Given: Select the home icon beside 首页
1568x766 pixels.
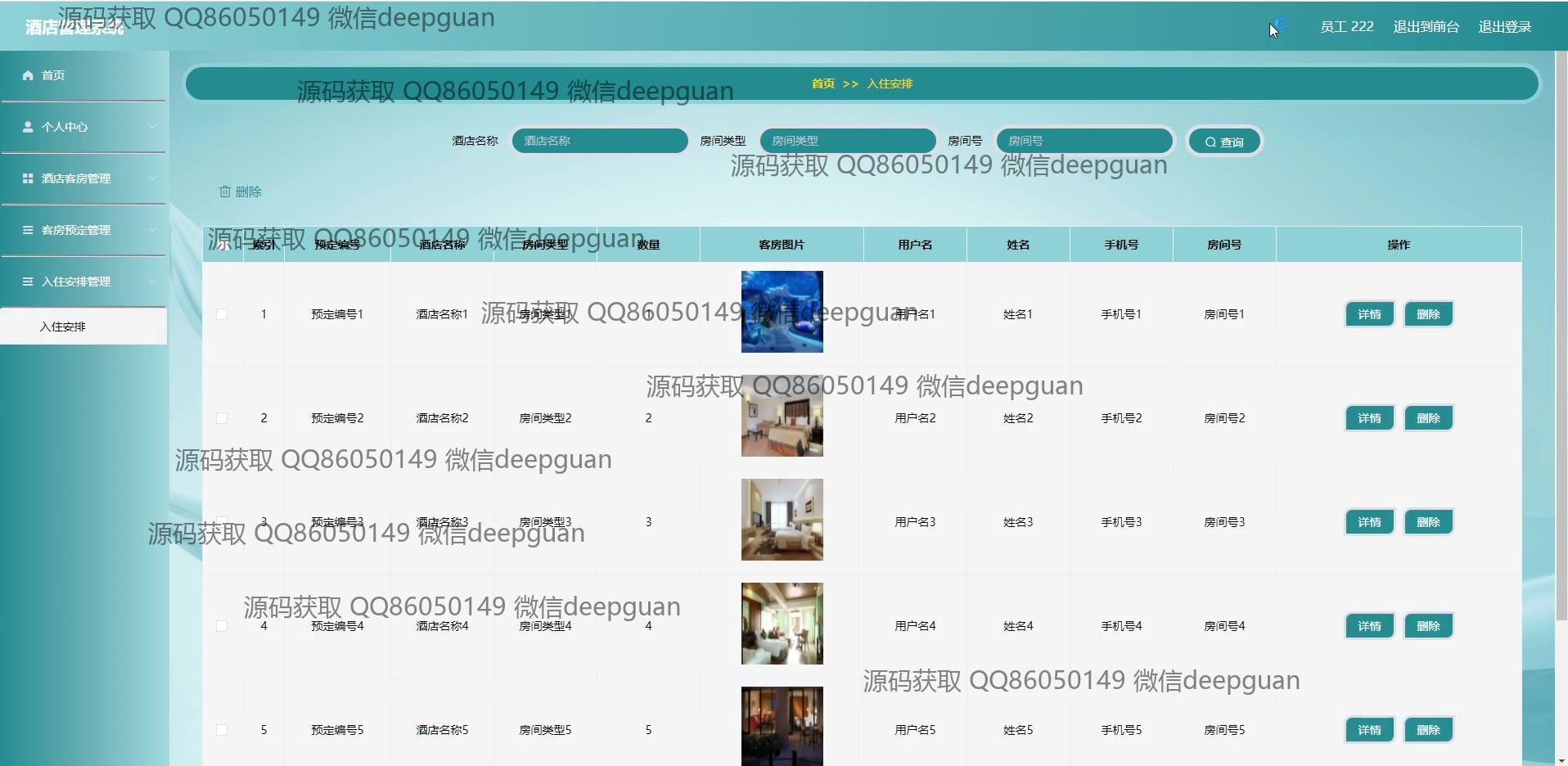Looking at the screenshot, I should point(27,75).
